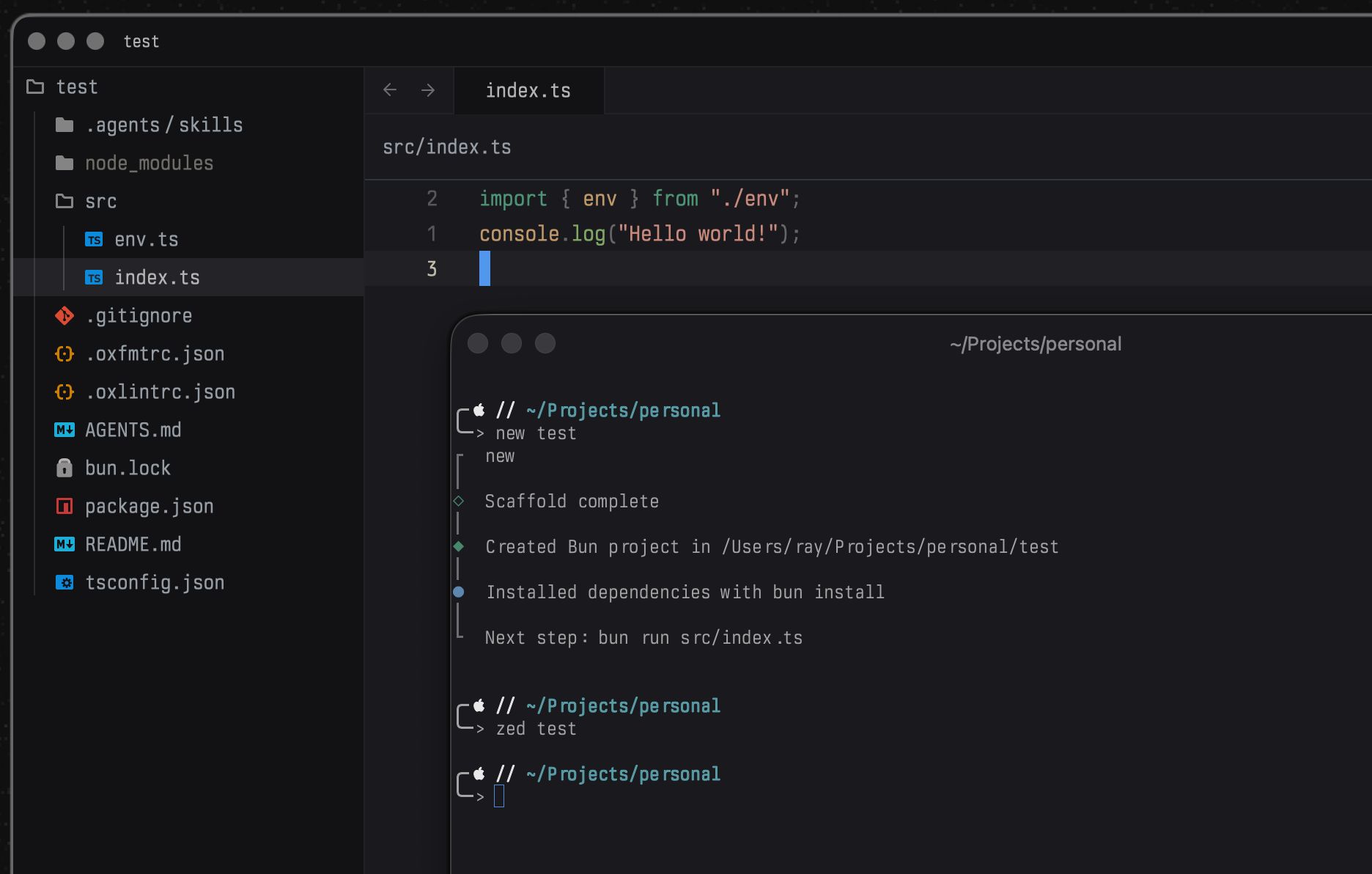
Task: Click the git icon beside .gitignore
Action: pos(64,316)
